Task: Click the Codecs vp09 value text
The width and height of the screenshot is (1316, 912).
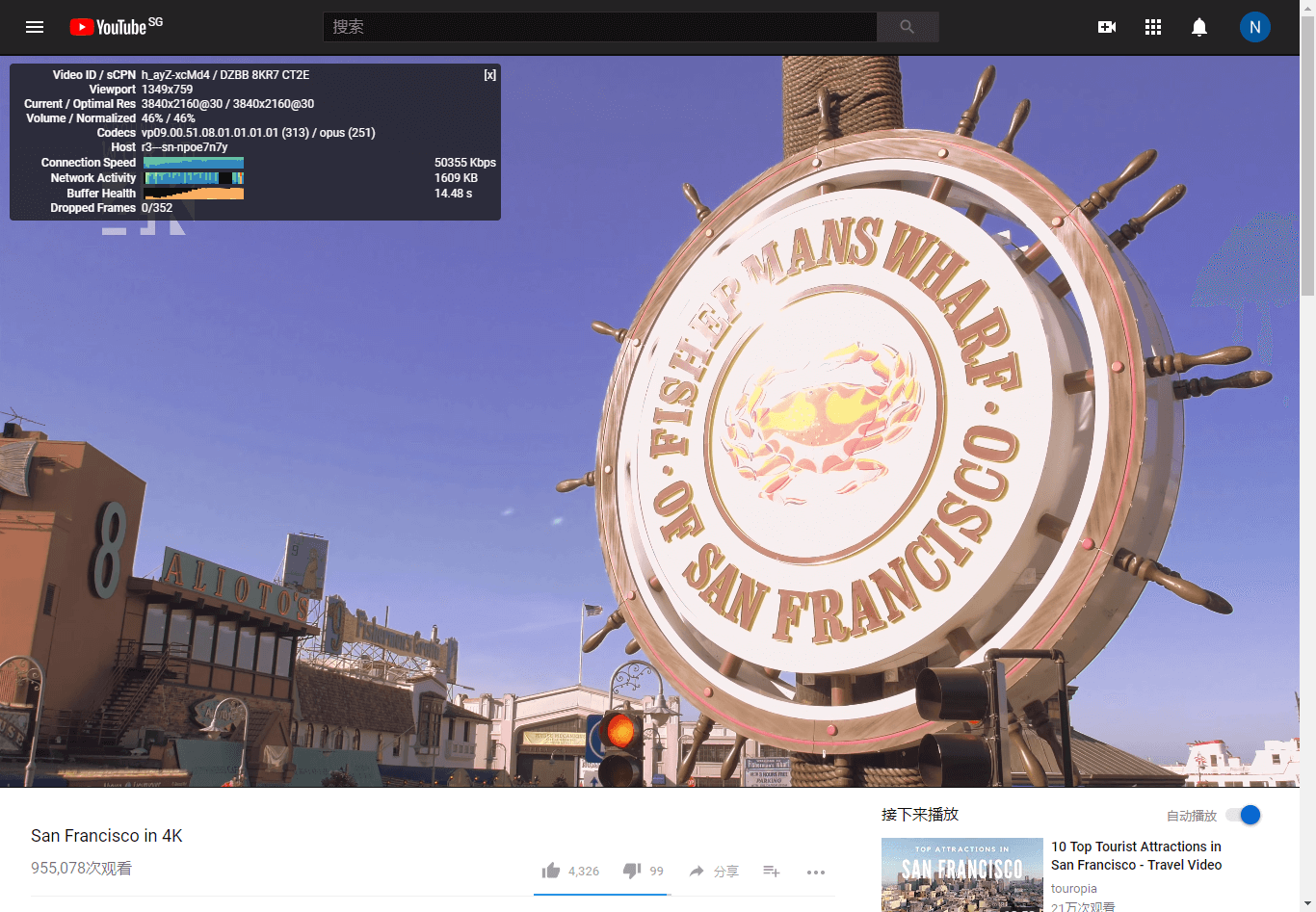Action: click(x=258, y=133)
